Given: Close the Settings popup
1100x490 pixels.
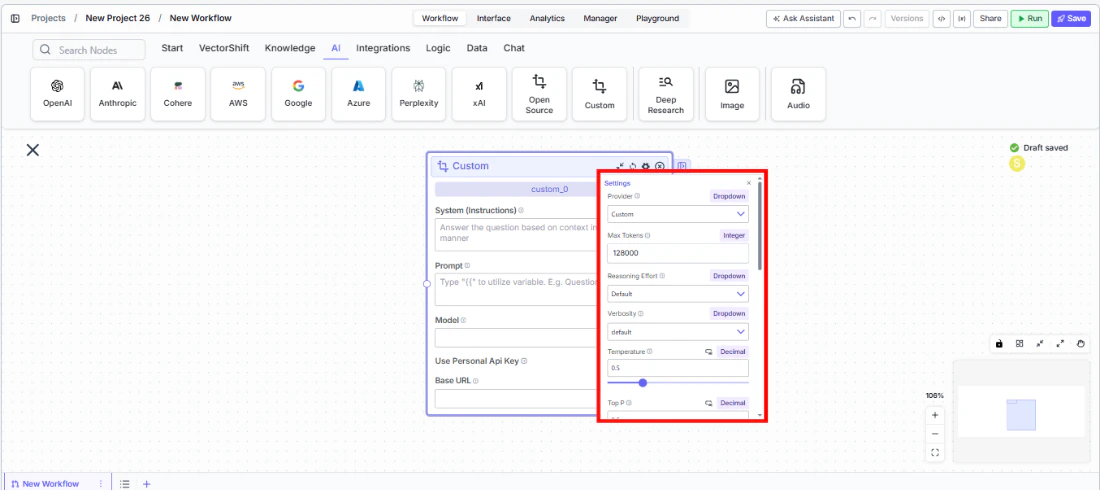Looking at the screenshot, I should [x=749, y=183].
